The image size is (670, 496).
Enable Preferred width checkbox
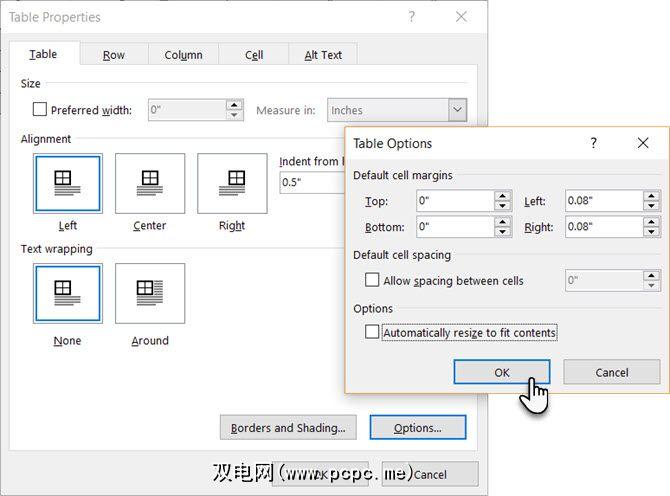(40, 109)
